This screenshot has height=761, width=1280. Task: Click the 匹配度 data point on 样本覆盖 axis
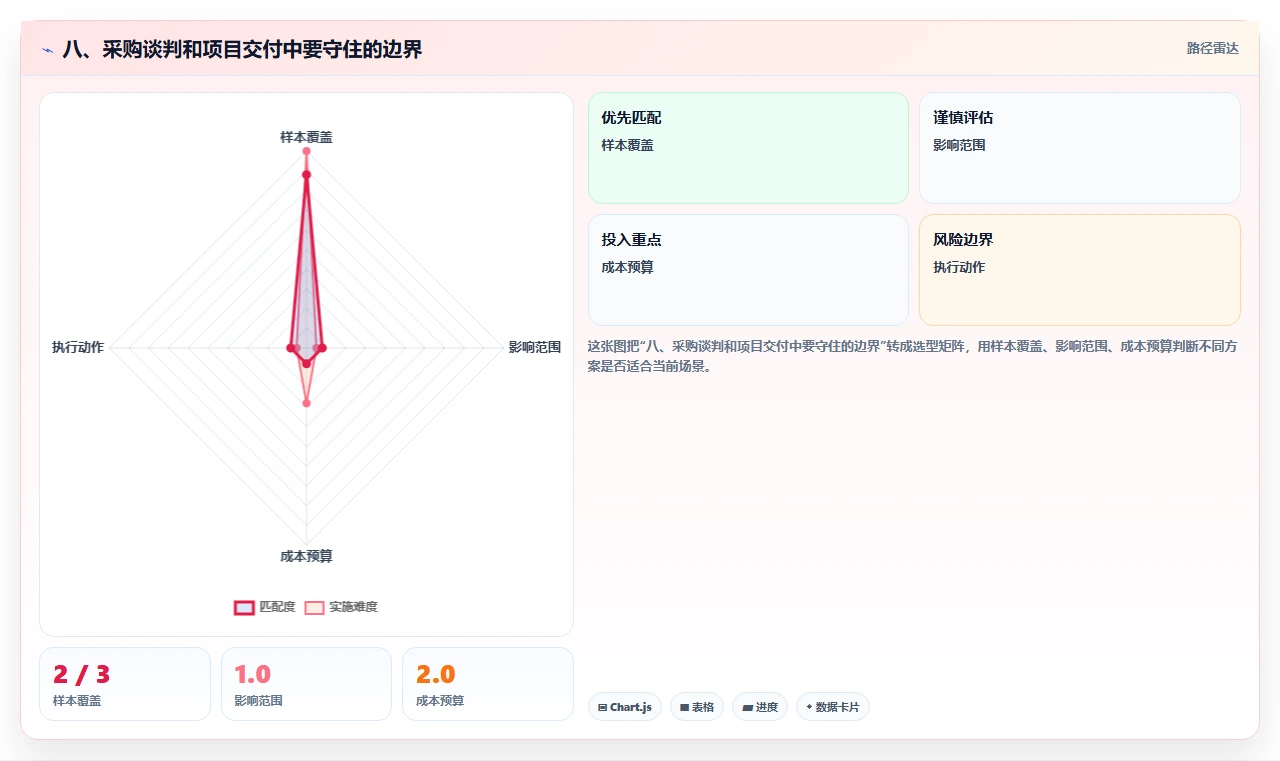[306, 175]
